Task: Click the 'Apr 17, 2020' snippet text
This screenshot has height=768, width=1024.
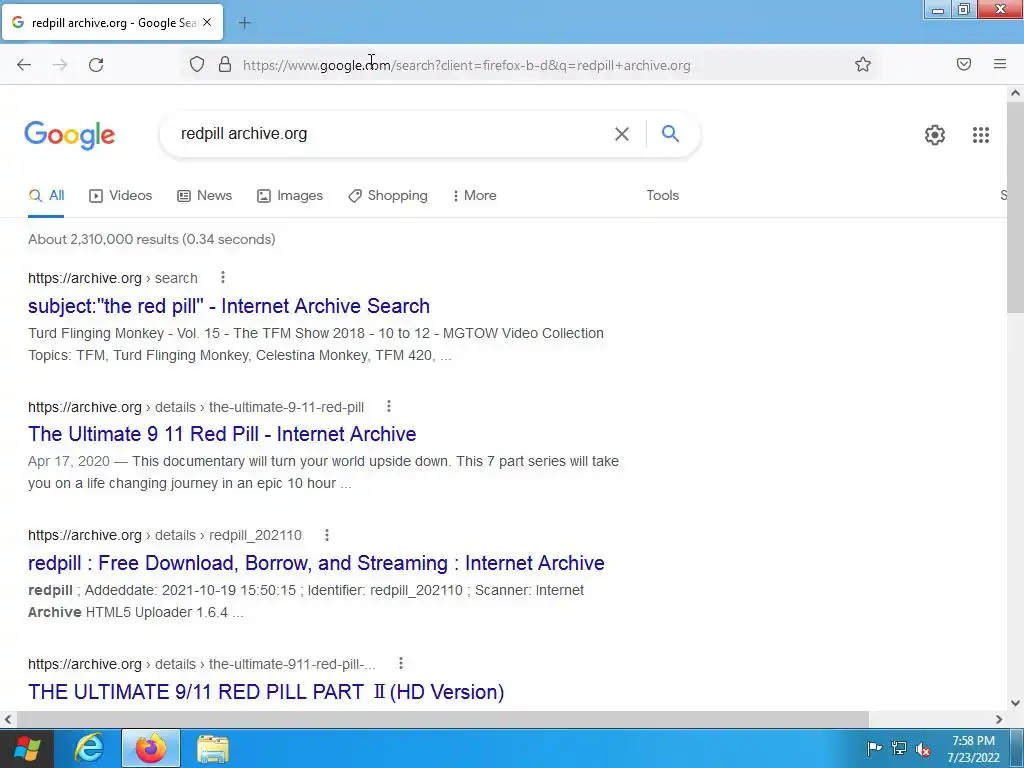Action: pos(69,461)
